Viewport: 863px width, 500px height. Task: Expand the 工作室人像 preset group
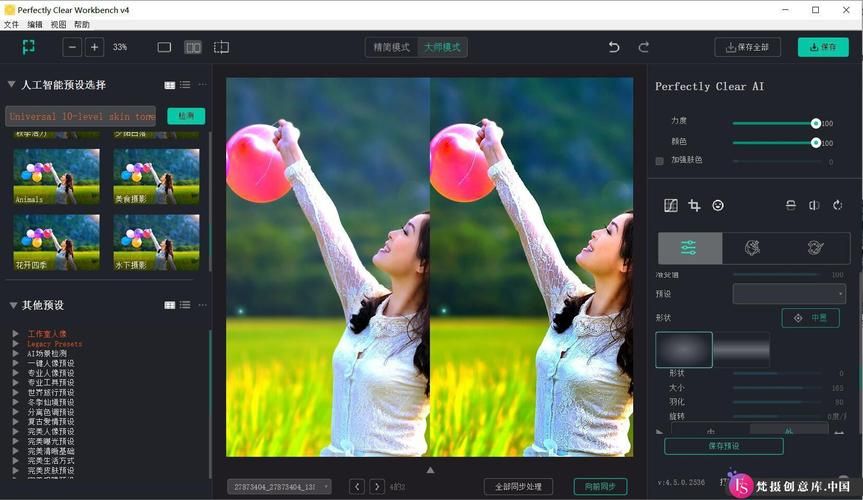pos(15,334)
